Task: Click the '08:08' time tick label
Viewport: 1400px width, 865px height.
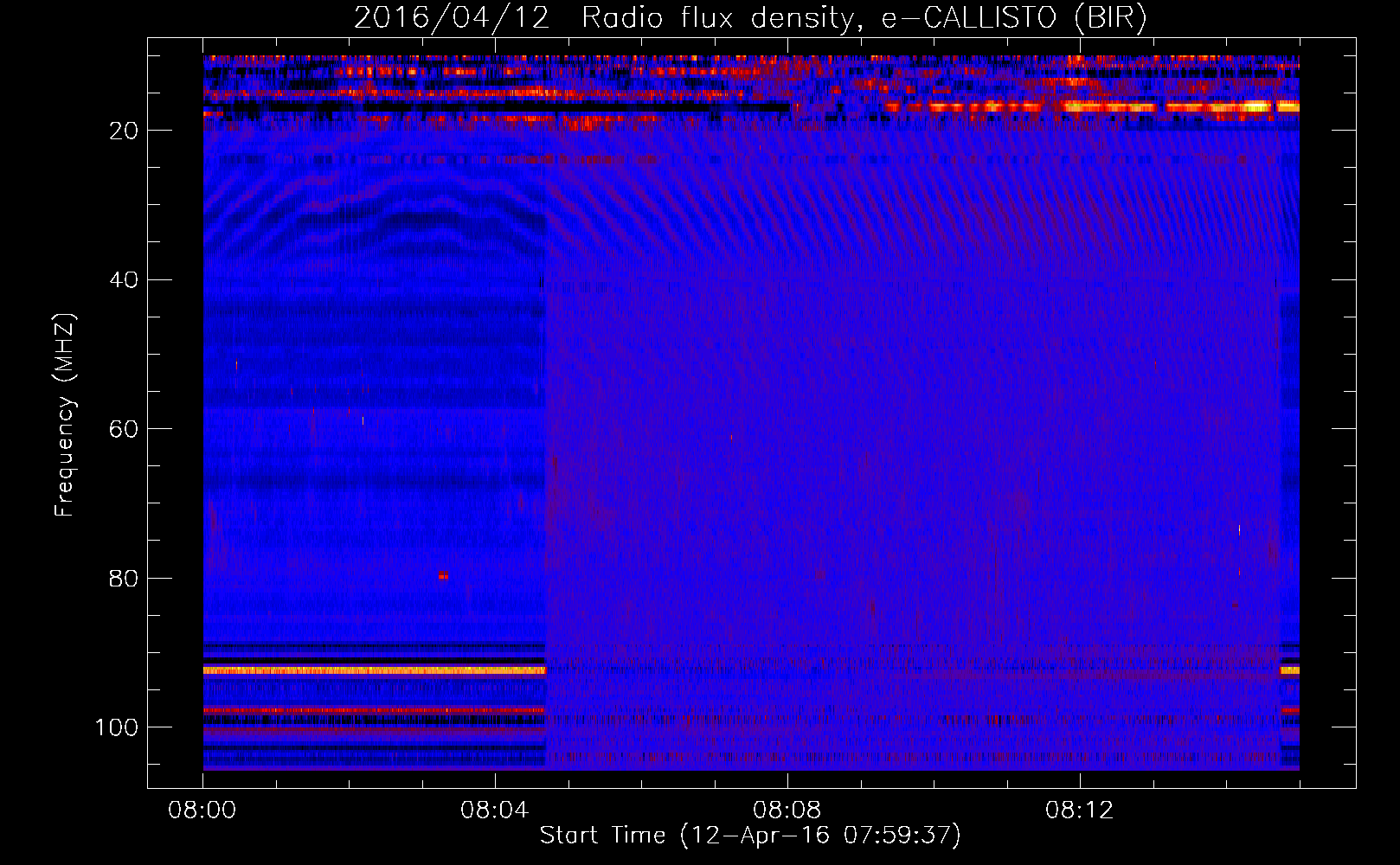Action: pyautogui.click(x=787, y=811)
